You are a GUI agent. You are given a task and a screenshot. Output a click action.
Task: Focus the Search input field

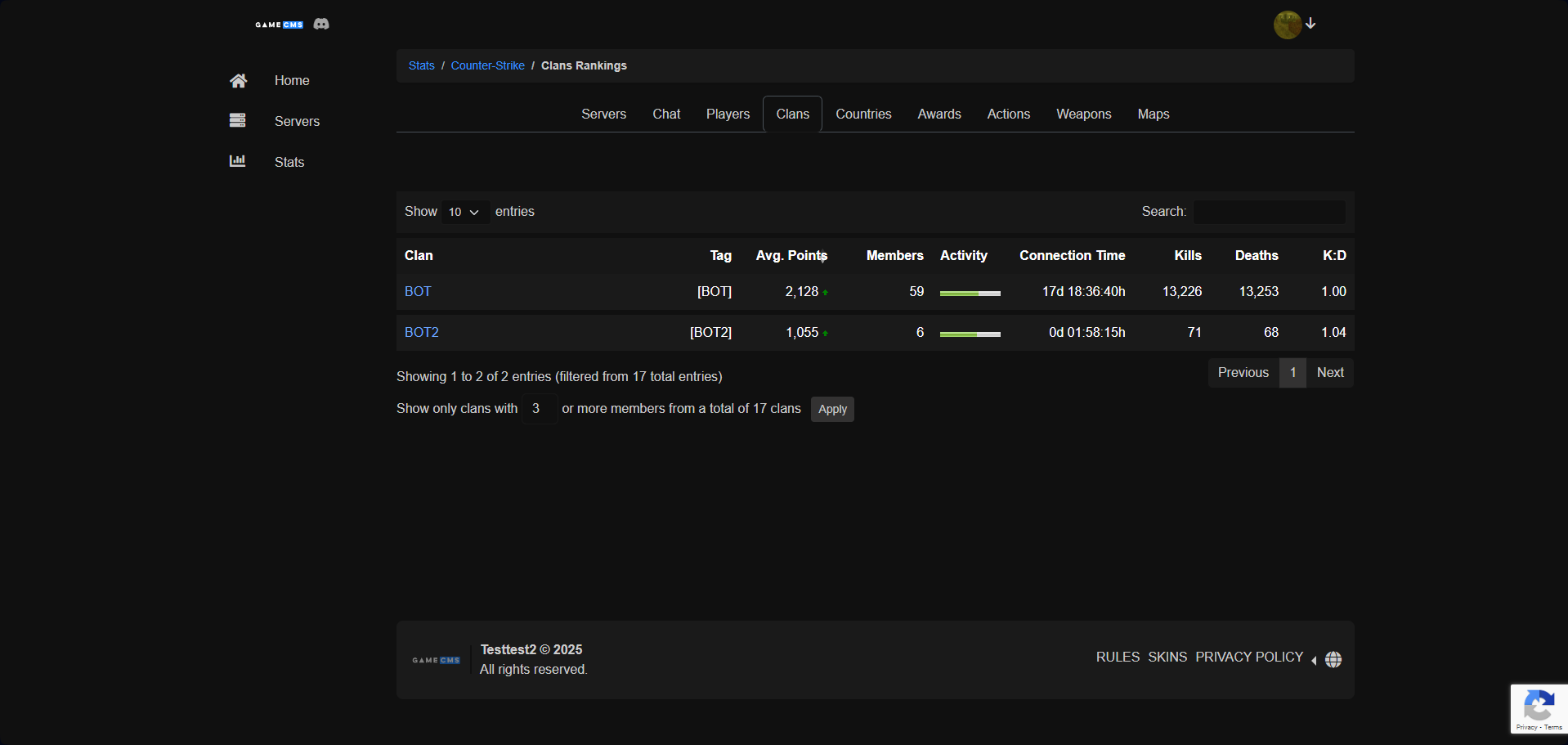[1270, 212]
